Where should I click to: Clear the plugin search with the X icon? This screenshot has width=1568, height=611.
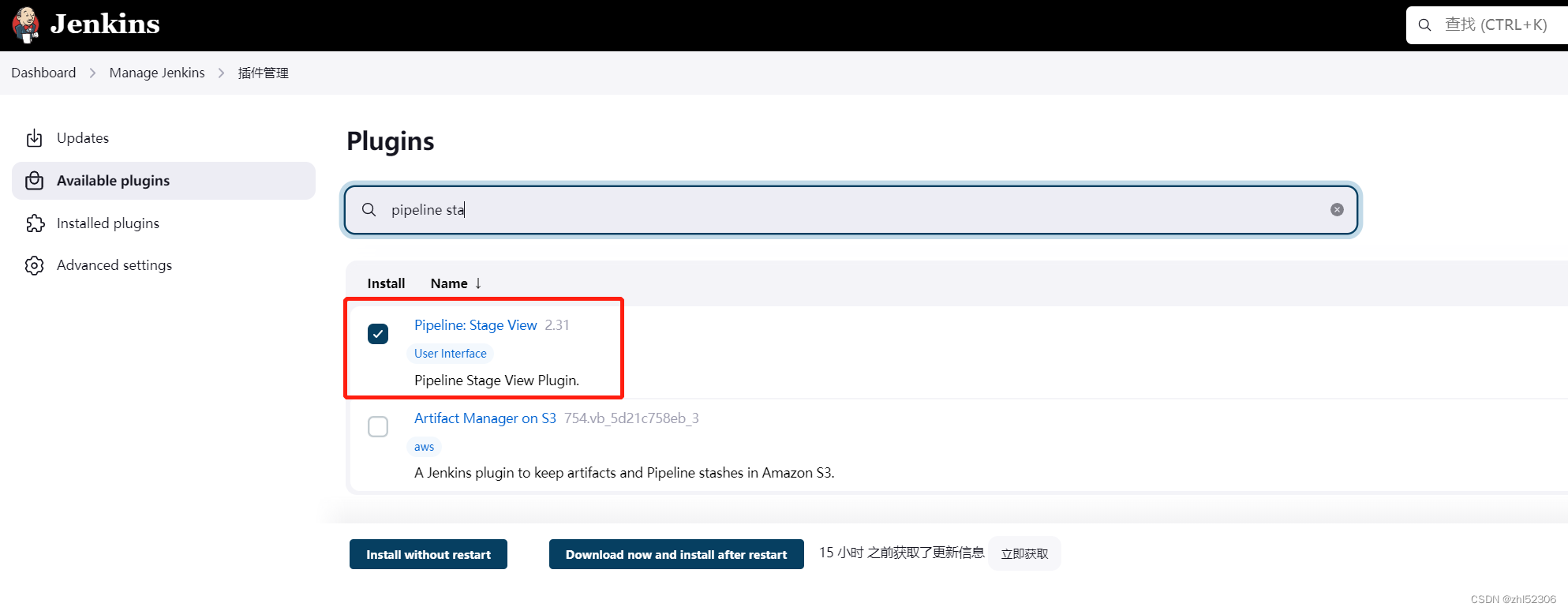(x=1337, y=210)
